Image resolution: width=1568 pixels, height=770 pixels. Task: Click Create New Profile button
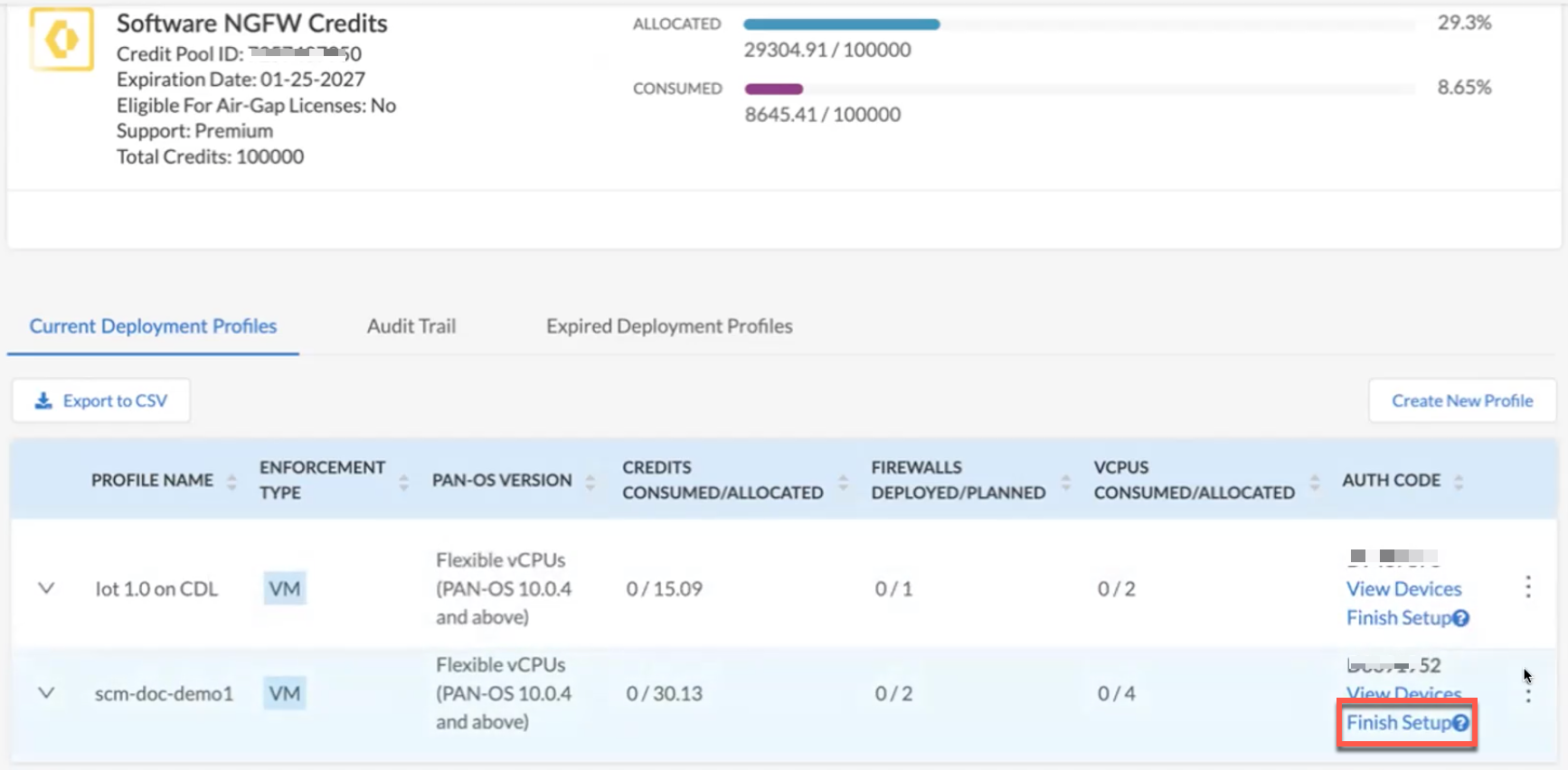[1461, 400]
